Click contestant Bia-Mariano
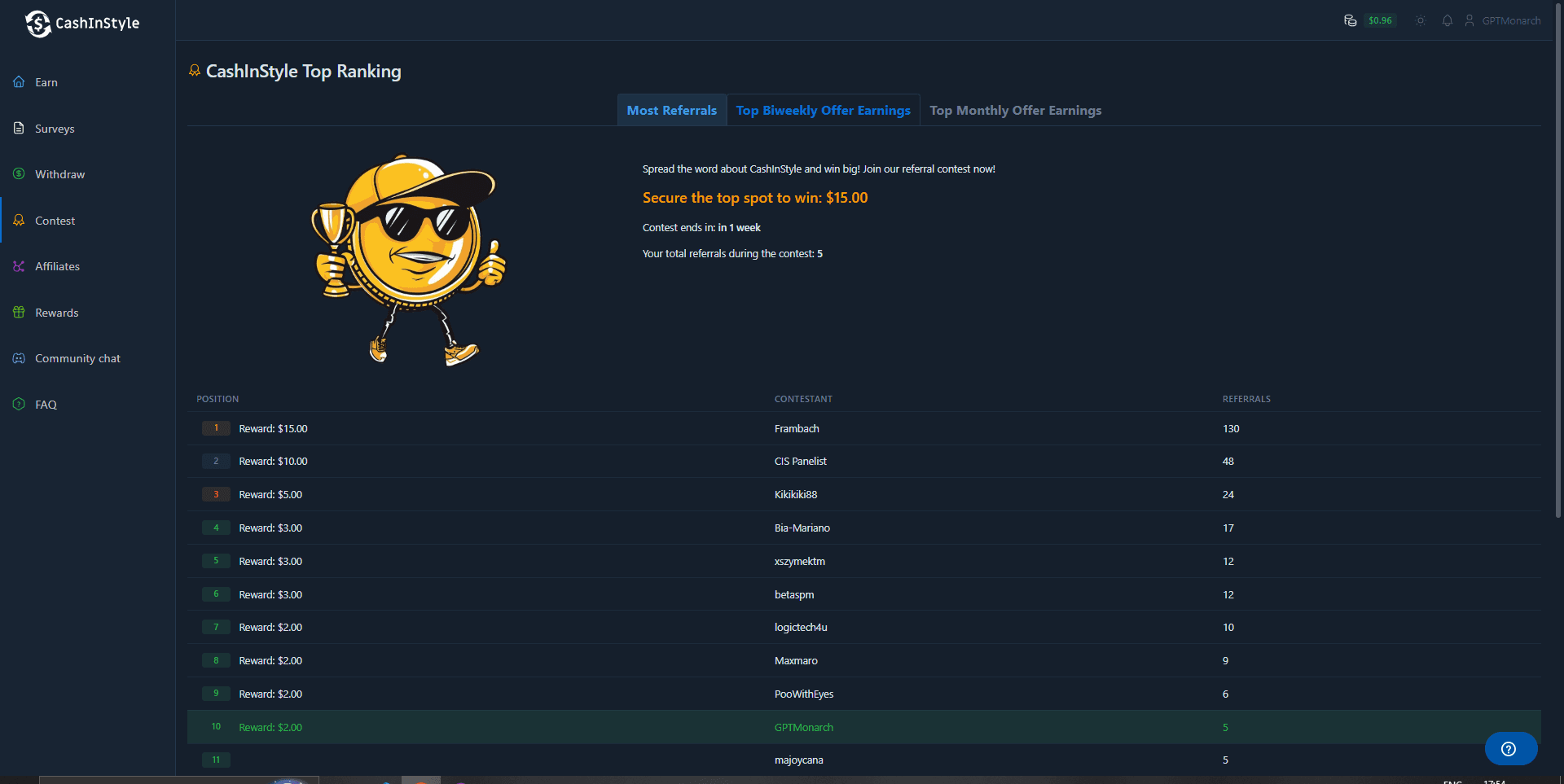This screenshot has height=784, width=1564. [x=802, y=528]
